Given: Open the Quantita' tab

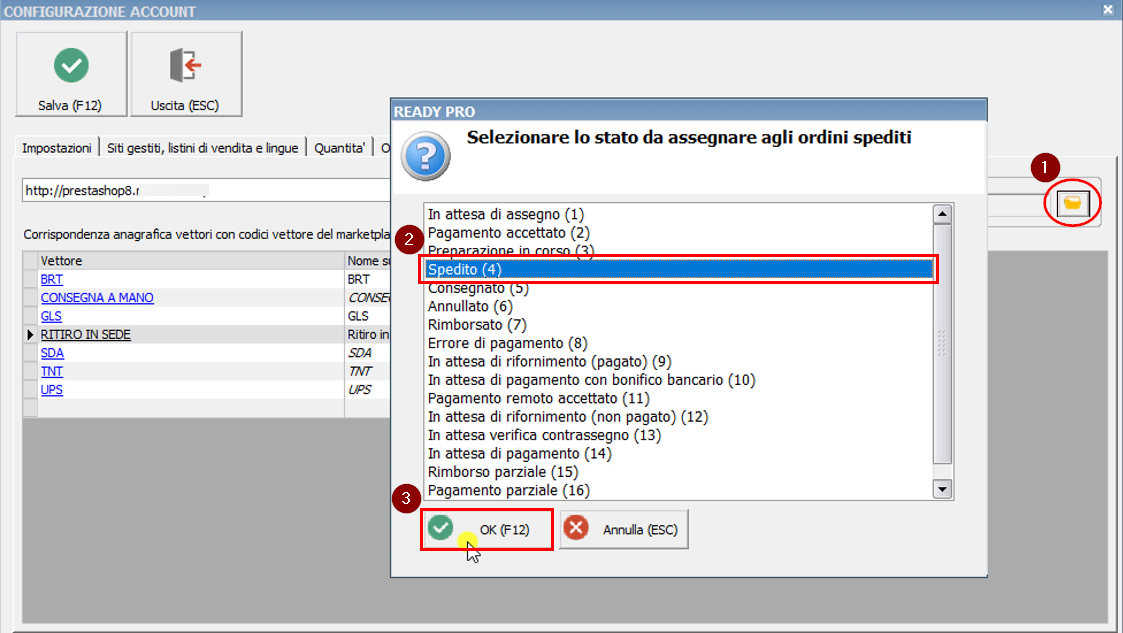Looking at the screenshot, I should (338, 148).
